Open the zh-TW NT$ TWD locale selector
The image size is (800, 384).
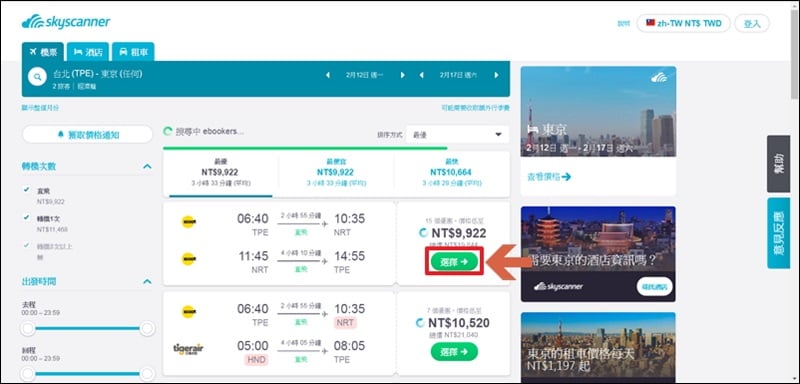pyautogui.click(x=683, y=23)
